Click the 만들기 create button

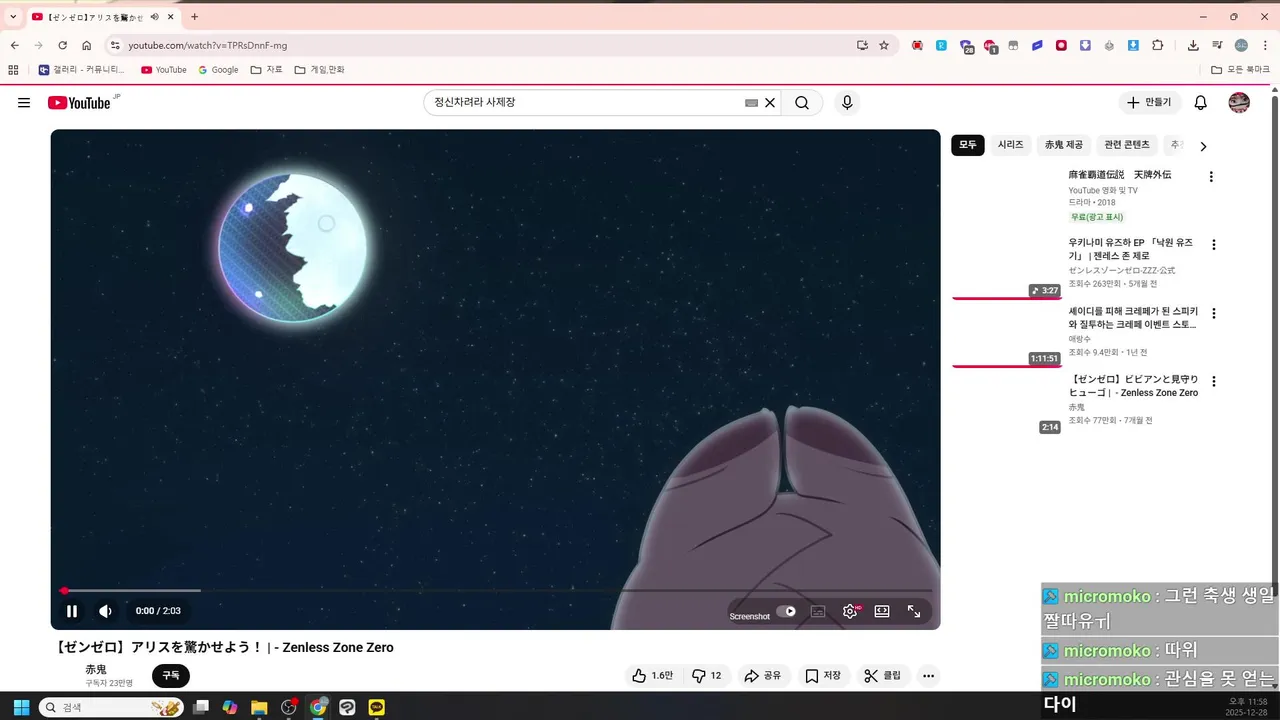[1150, 103]
